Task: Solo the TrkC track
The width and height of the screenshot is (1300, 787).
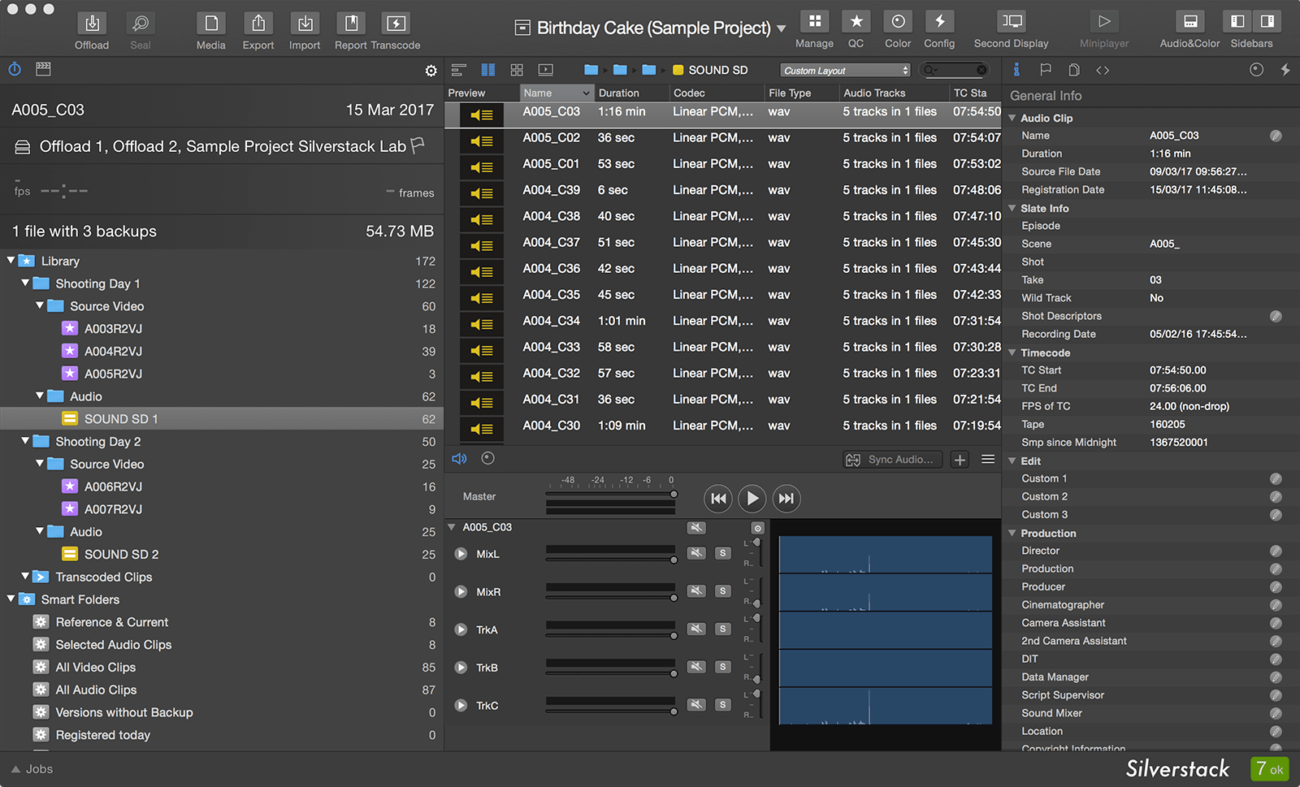Action: pyautogui.click(x=722, y=705)
